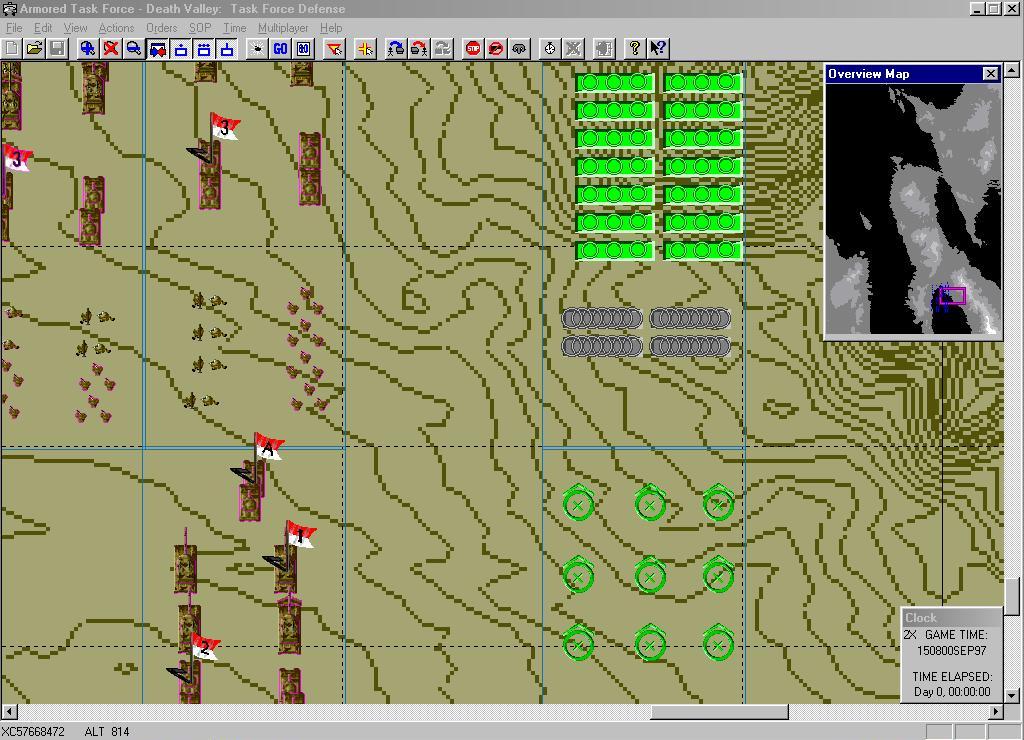Toggle the pressed unit display toolbar button

(158, 48)
